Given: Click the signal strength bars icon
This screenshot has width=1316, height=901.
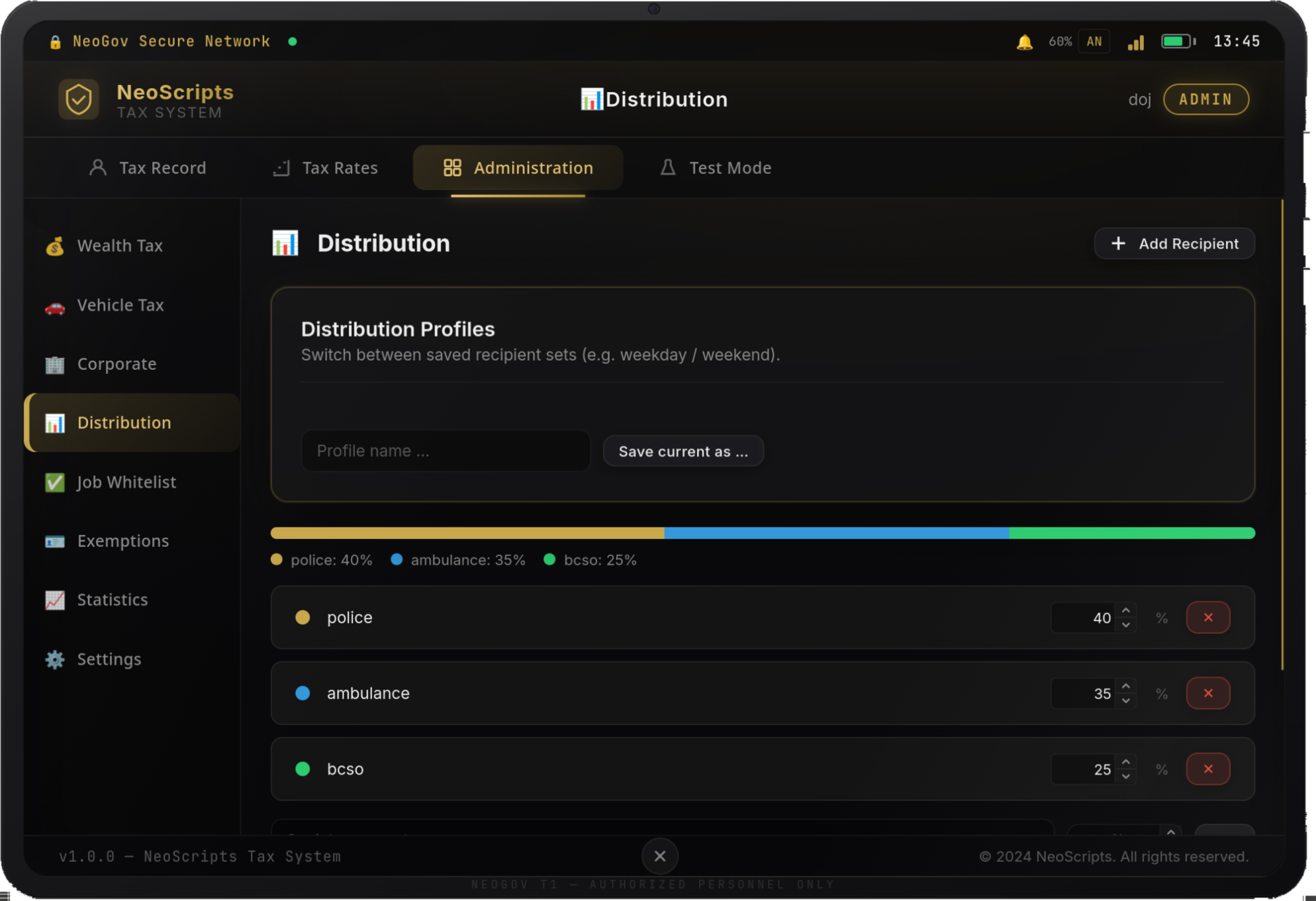Looking at the screenshot, I should (1136, 42).
